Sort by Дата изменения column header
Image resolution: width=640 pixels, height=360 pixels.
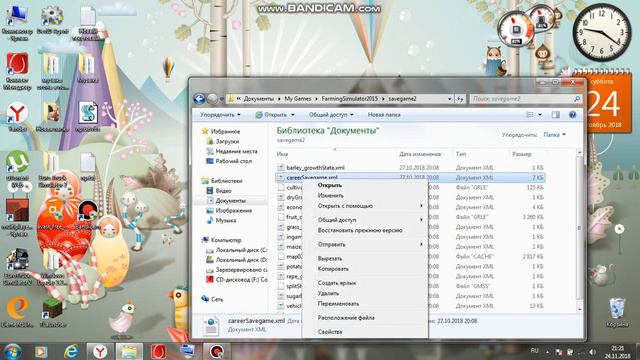420,154
